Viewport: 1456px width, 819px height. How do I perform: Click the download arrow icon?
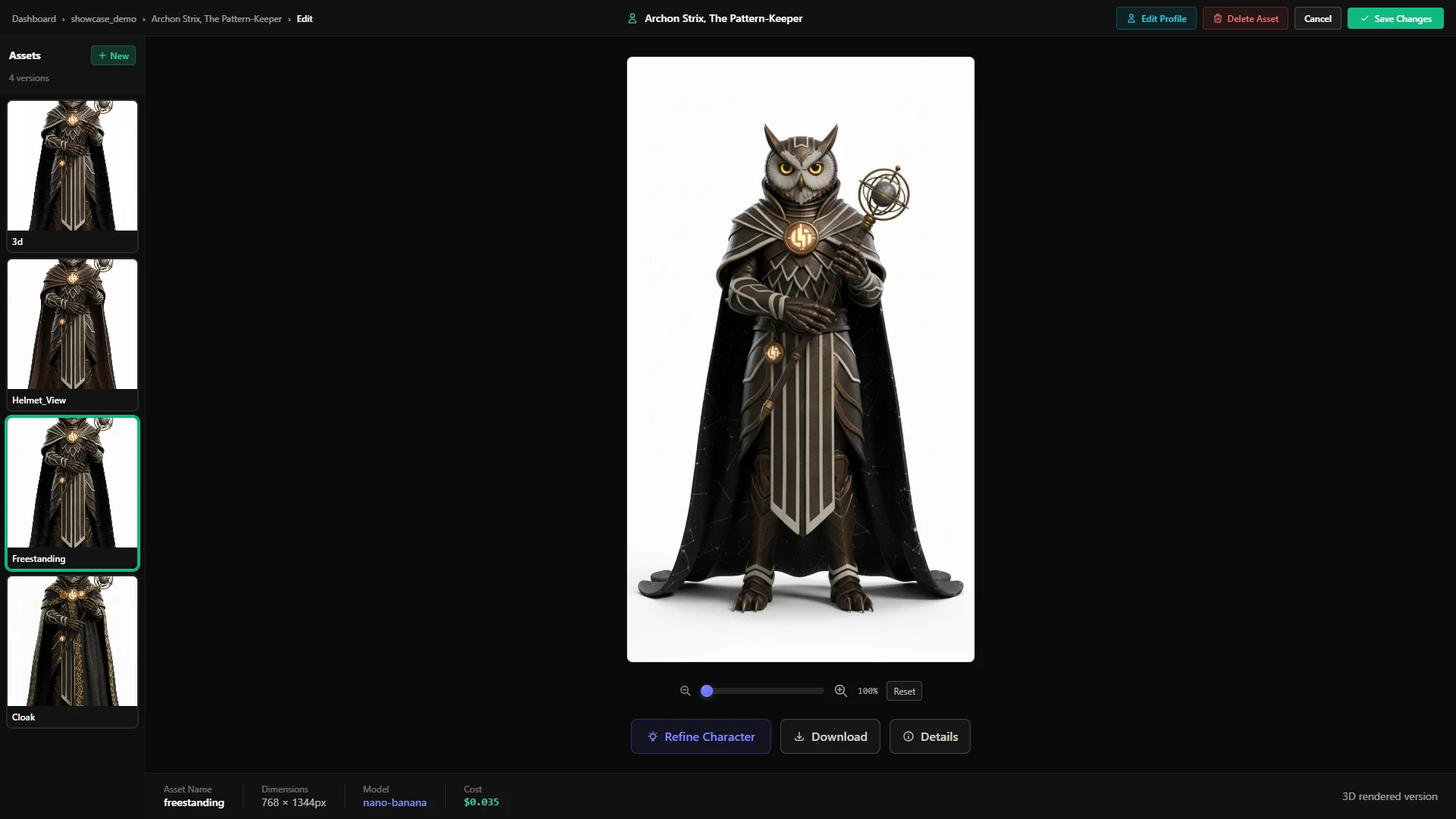click(x=799, y=736)
